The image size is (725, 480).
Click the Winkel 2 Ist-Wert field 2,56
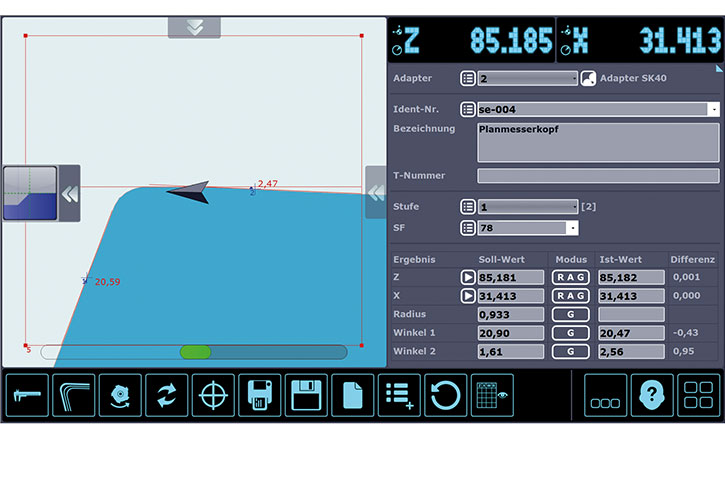(632, 351)
